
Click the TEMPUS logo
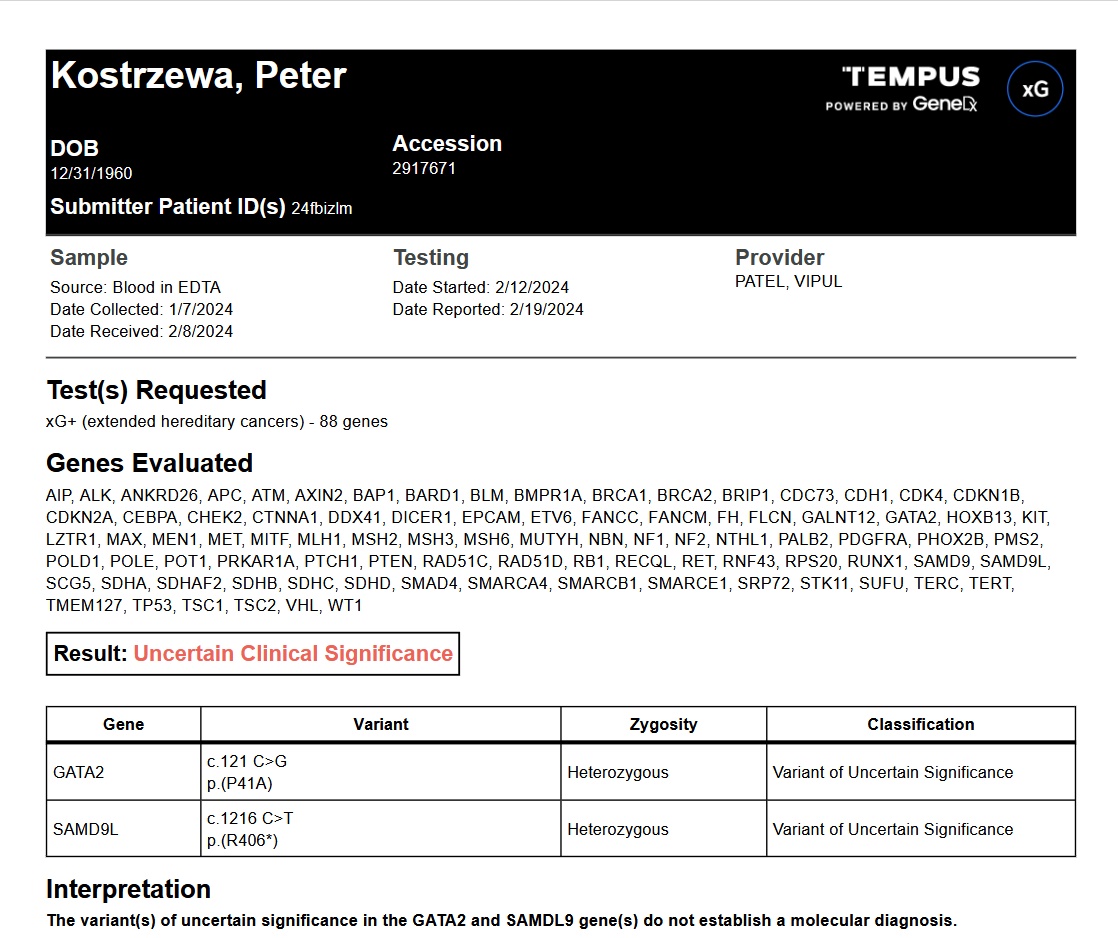pyautogui.click(x=910, y=75)
